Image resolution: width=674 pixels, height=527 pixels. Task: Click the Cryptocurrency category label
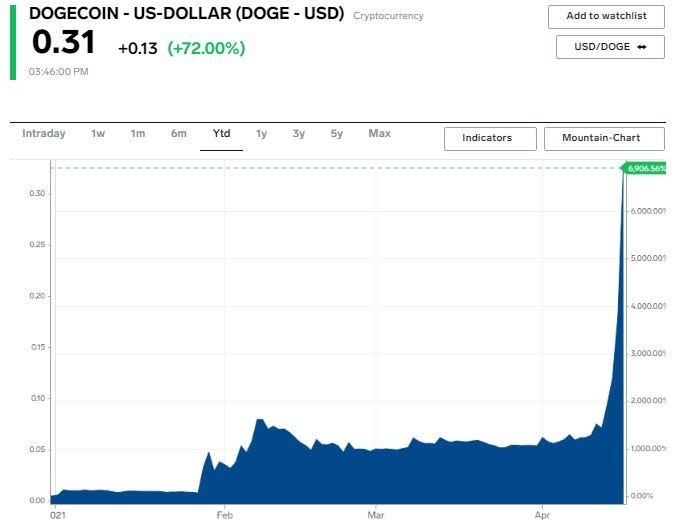click(x=388, y=16)
